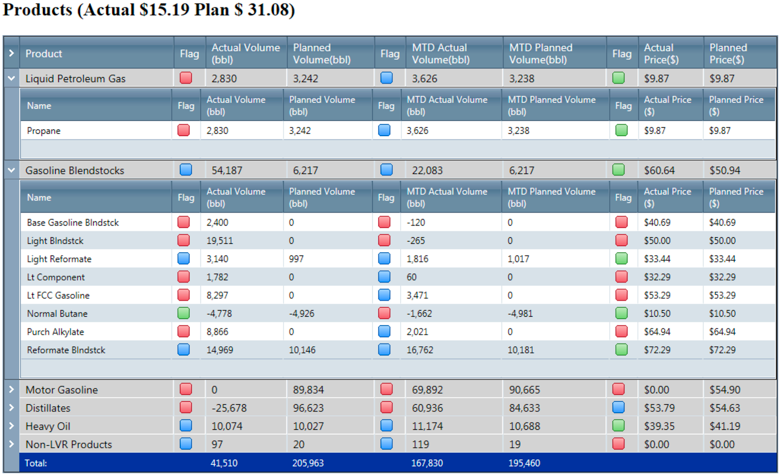Click the blue price flag in Distillates row
This screenshot has height=475, width=780.
(620, 408)
